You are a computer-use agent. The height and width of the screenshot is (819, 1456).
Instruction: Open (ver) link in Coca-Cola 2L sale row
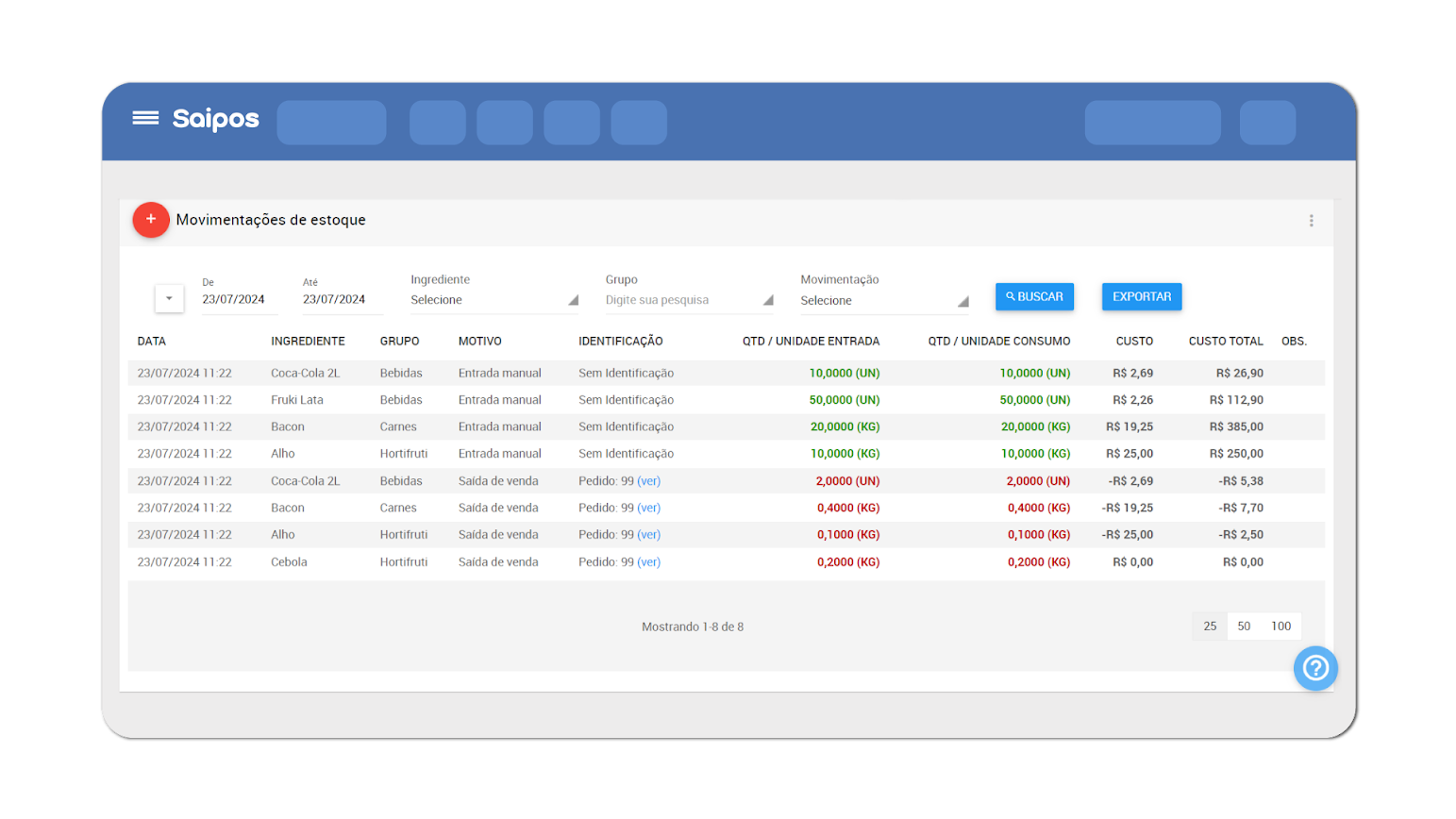point(649,481)
